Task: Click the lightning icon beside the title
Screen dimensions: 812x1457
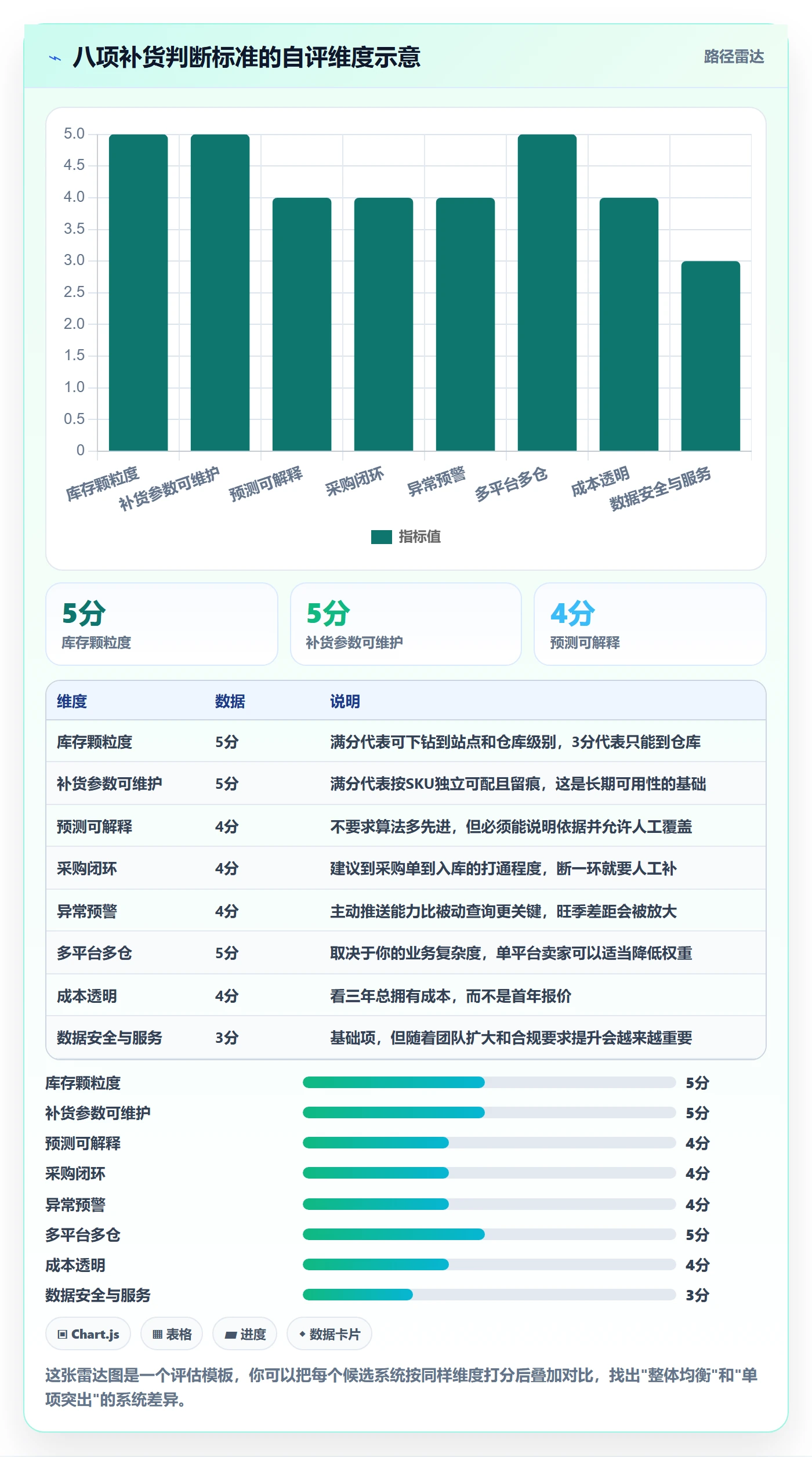Action: (x=55, y=58)
